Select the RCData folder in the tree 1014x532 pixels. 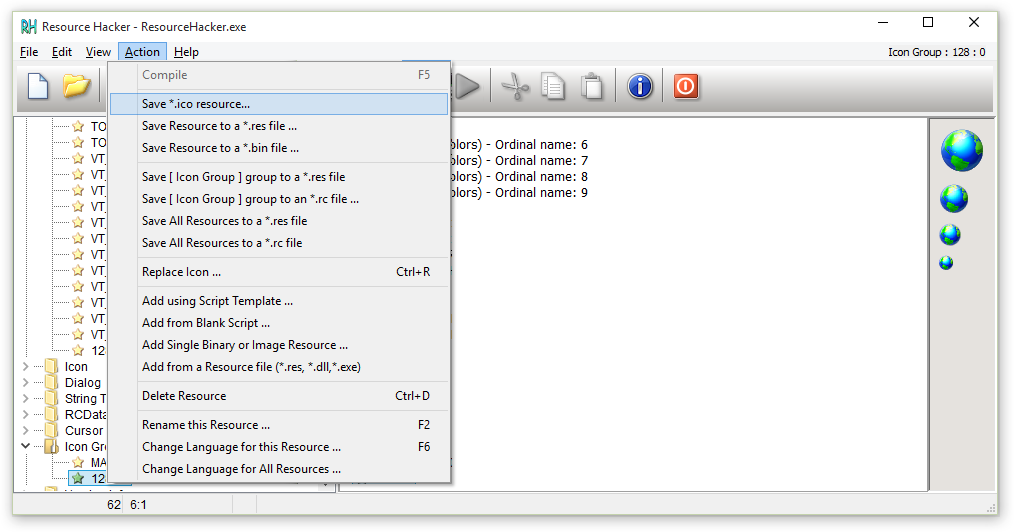click(85, 414)
